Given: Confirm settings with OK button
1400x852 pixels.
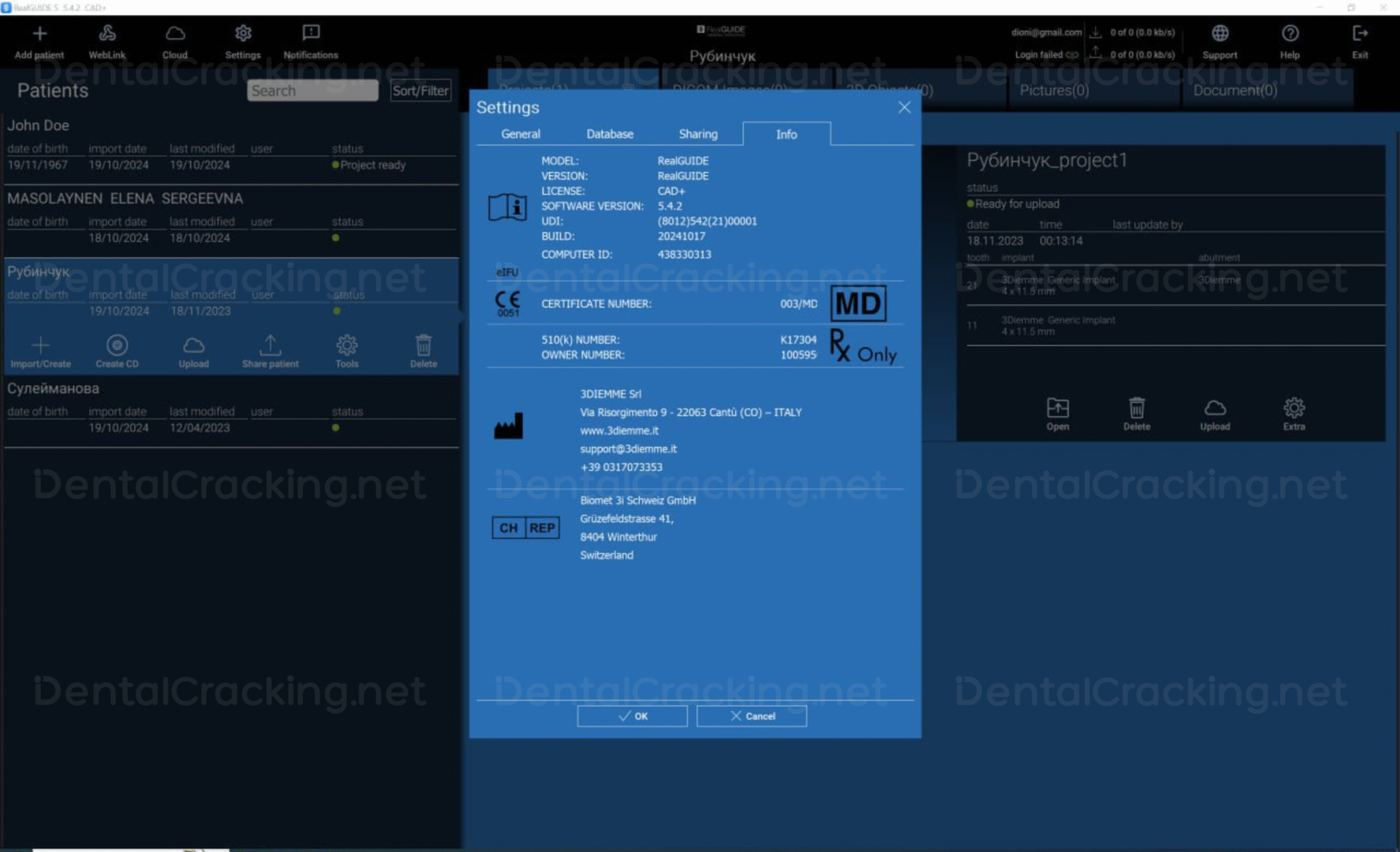Looking at the screenshot, I should click(632, 716).
